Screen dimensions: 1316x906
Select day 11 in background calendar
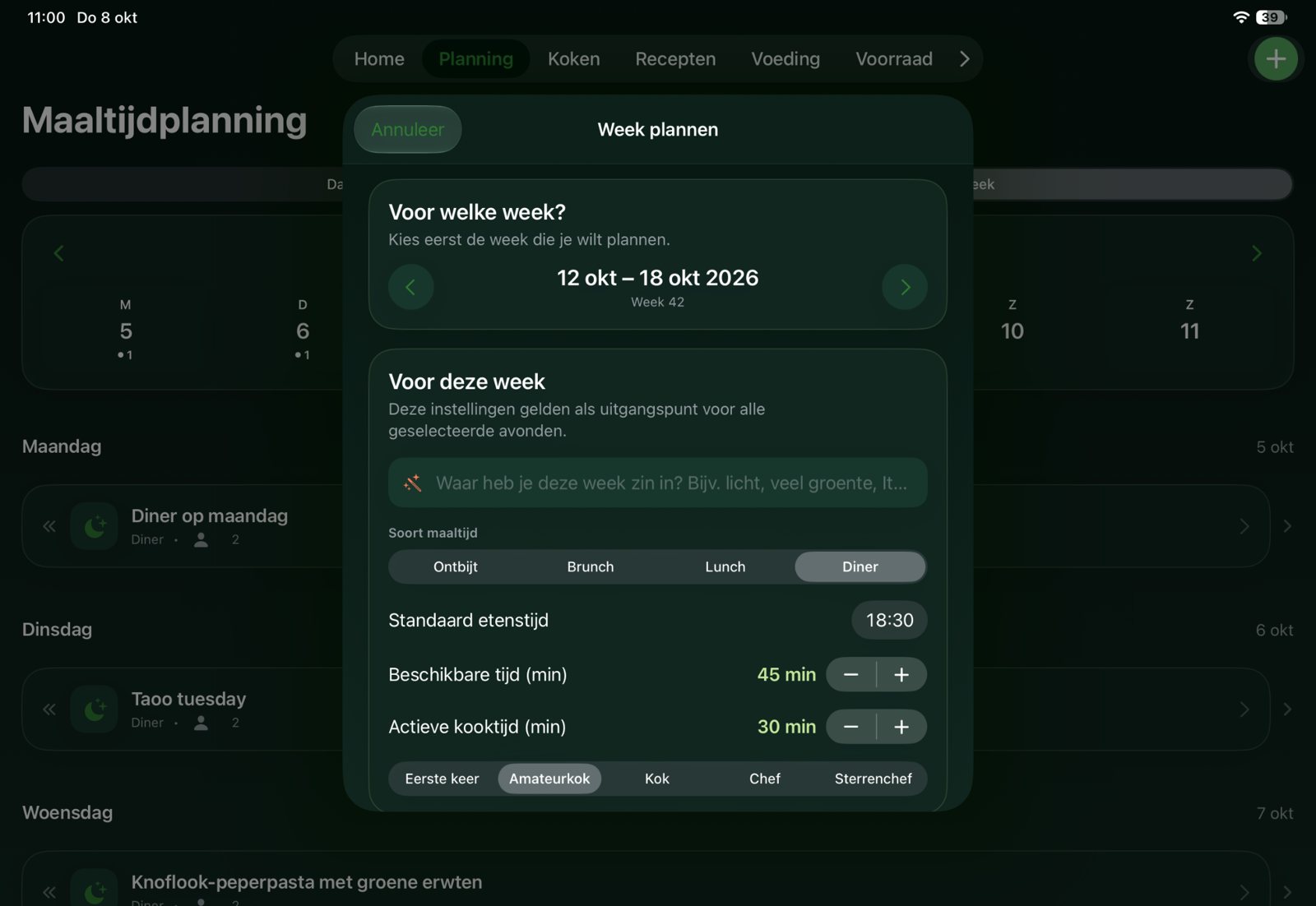click(1189, 330)
